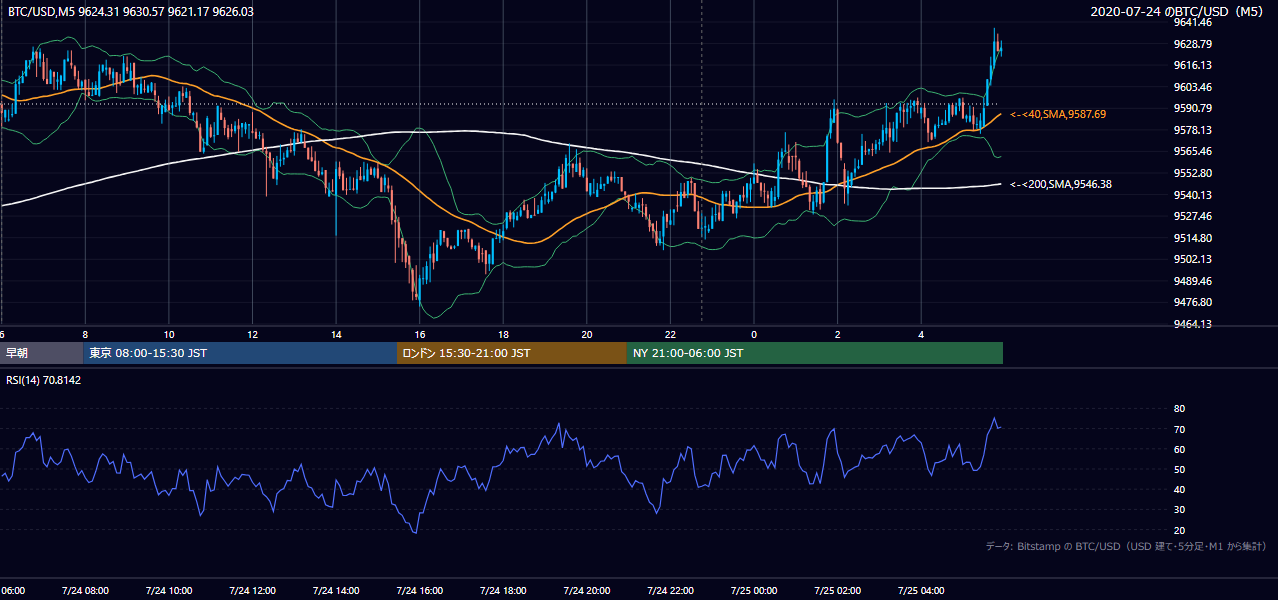1278x600 pixels.
Task: Click the bottom time label 7/24 10:00
Action: 168,591
